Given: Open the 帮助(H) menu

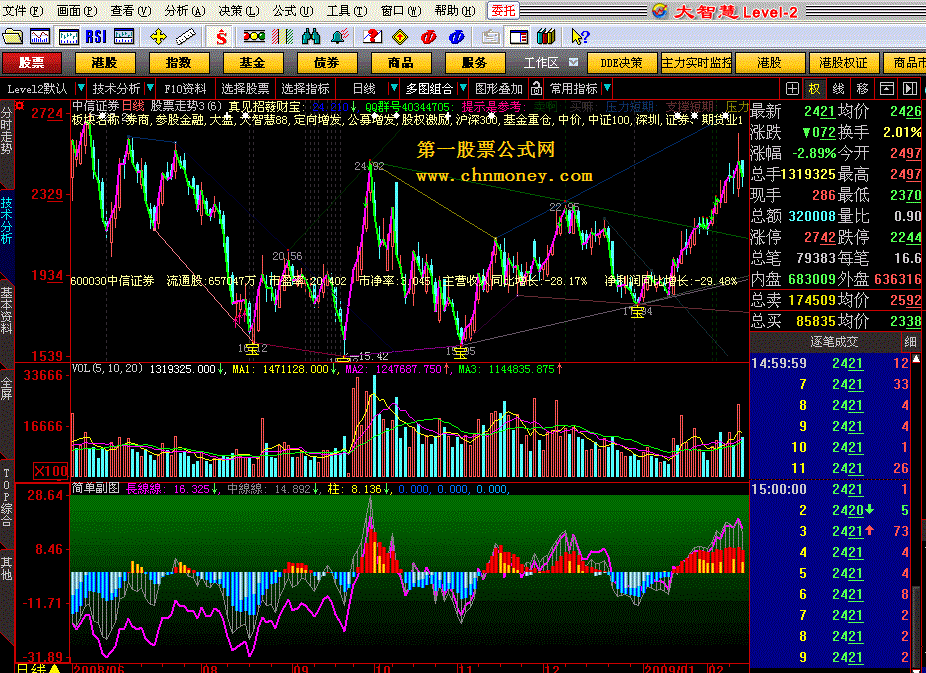Looking at the screenshot, I should (x=455, y=11).
